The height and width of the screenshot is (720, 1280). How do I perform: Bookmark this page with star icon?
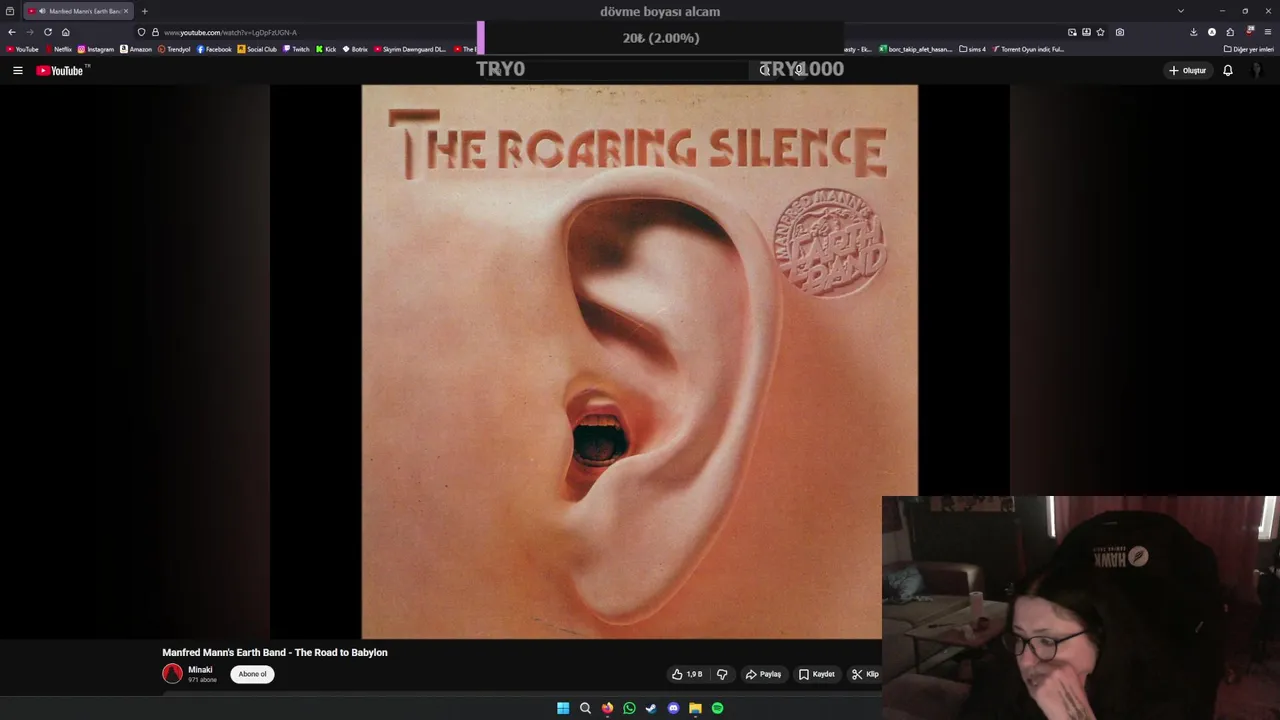[1101, 32]
